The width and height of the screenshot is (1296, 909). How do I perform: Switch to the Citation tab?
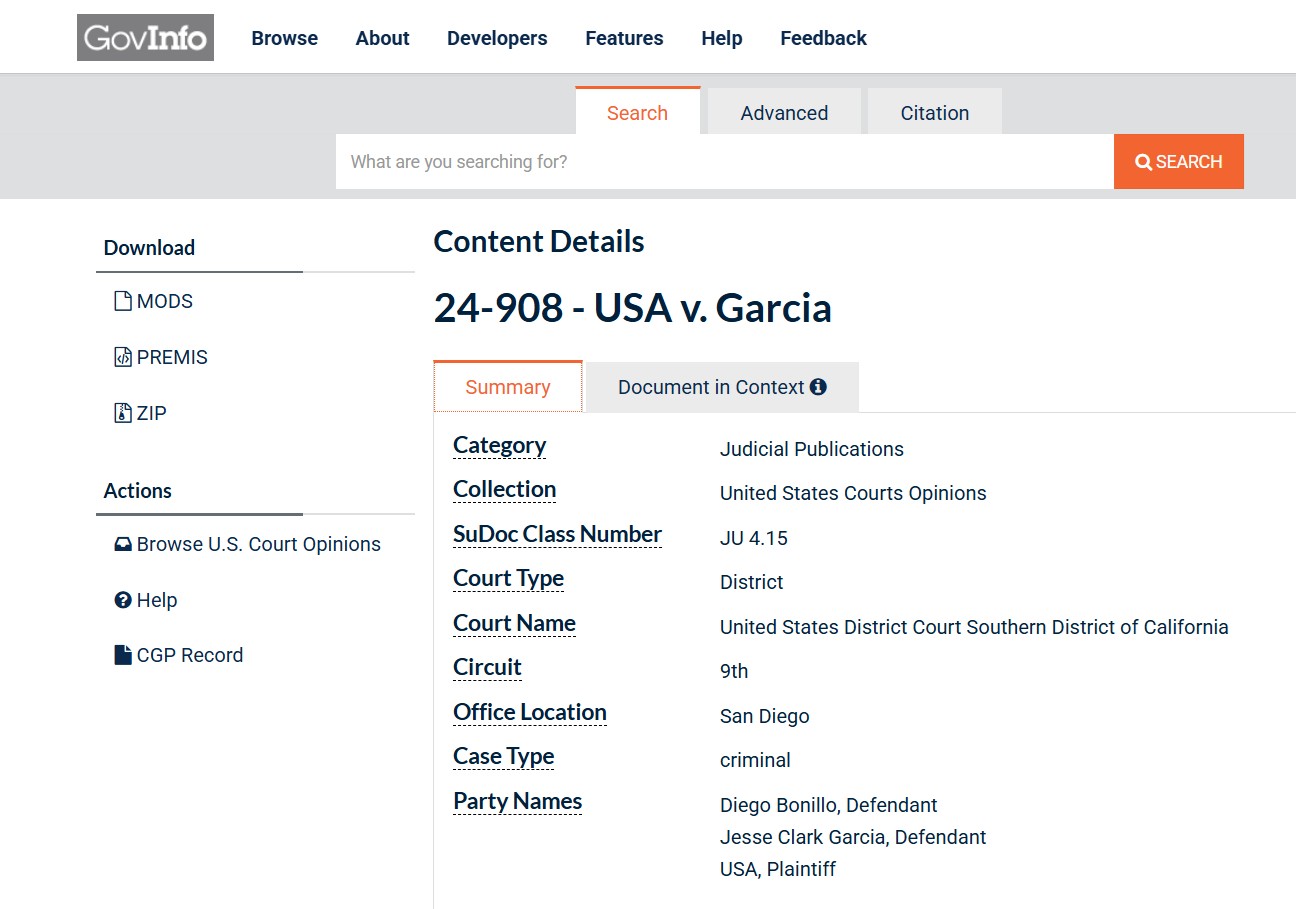934,112
